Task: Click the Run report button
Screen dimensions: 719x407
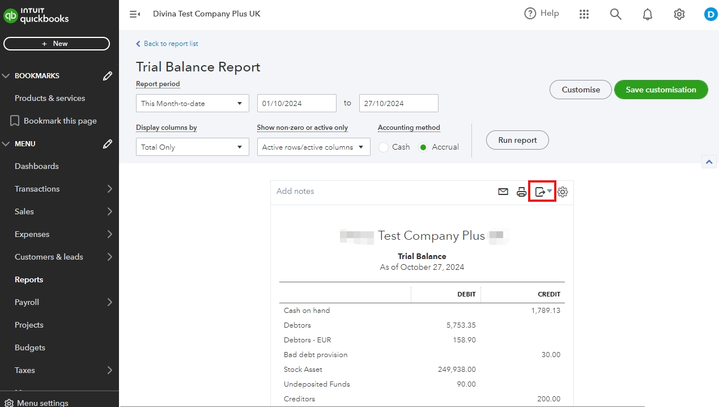Action: [517, 140]
